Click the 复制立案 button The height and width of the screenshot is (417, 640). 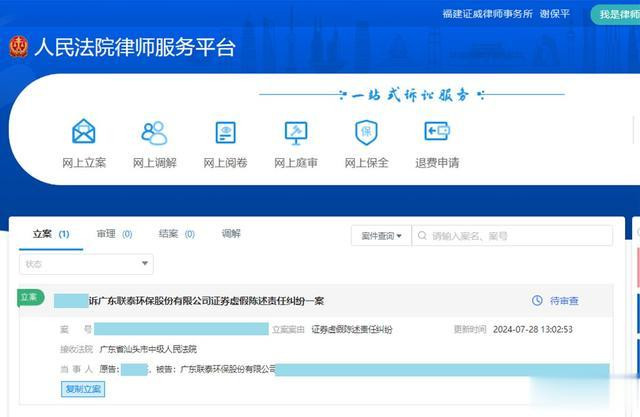(x=83, y=389)
